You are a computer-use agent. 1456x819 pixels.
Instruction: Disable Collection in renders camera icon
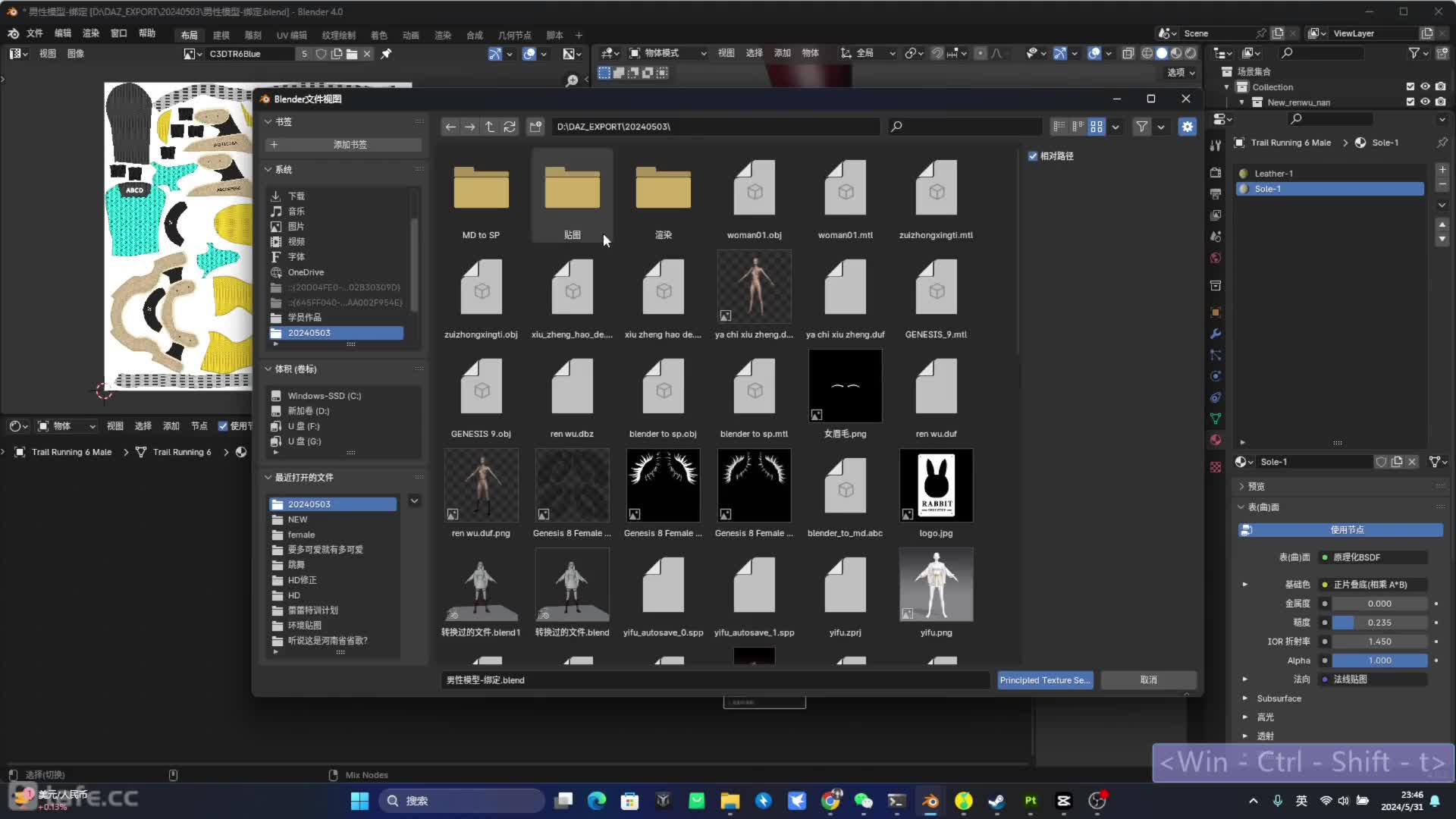[1441, 87]
